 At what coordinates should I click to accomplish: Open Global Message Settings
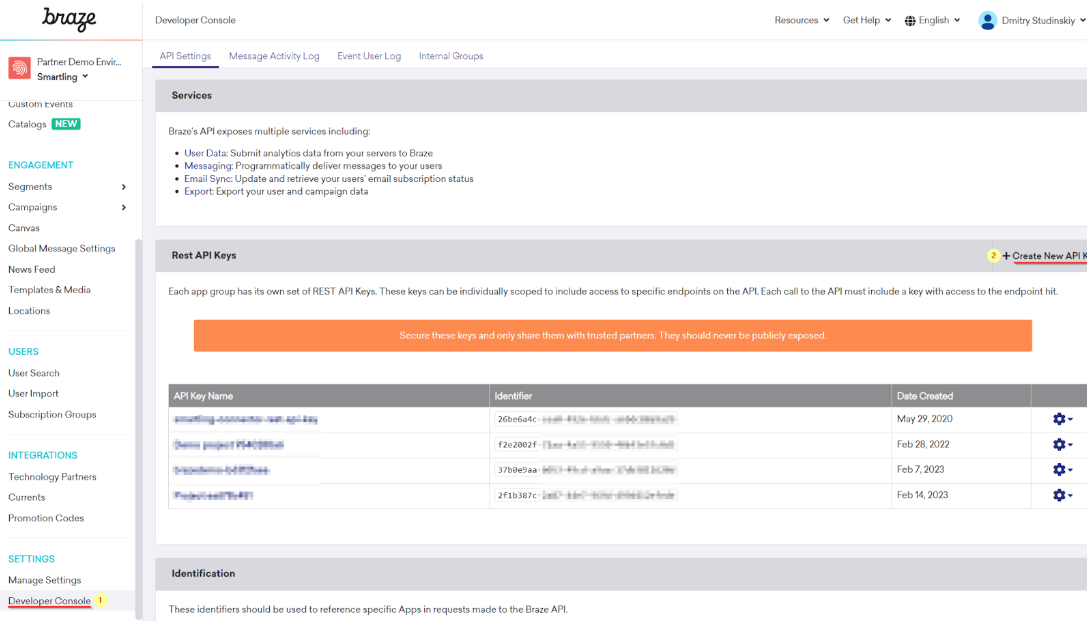pyautogui.click(x=62, y=248)
